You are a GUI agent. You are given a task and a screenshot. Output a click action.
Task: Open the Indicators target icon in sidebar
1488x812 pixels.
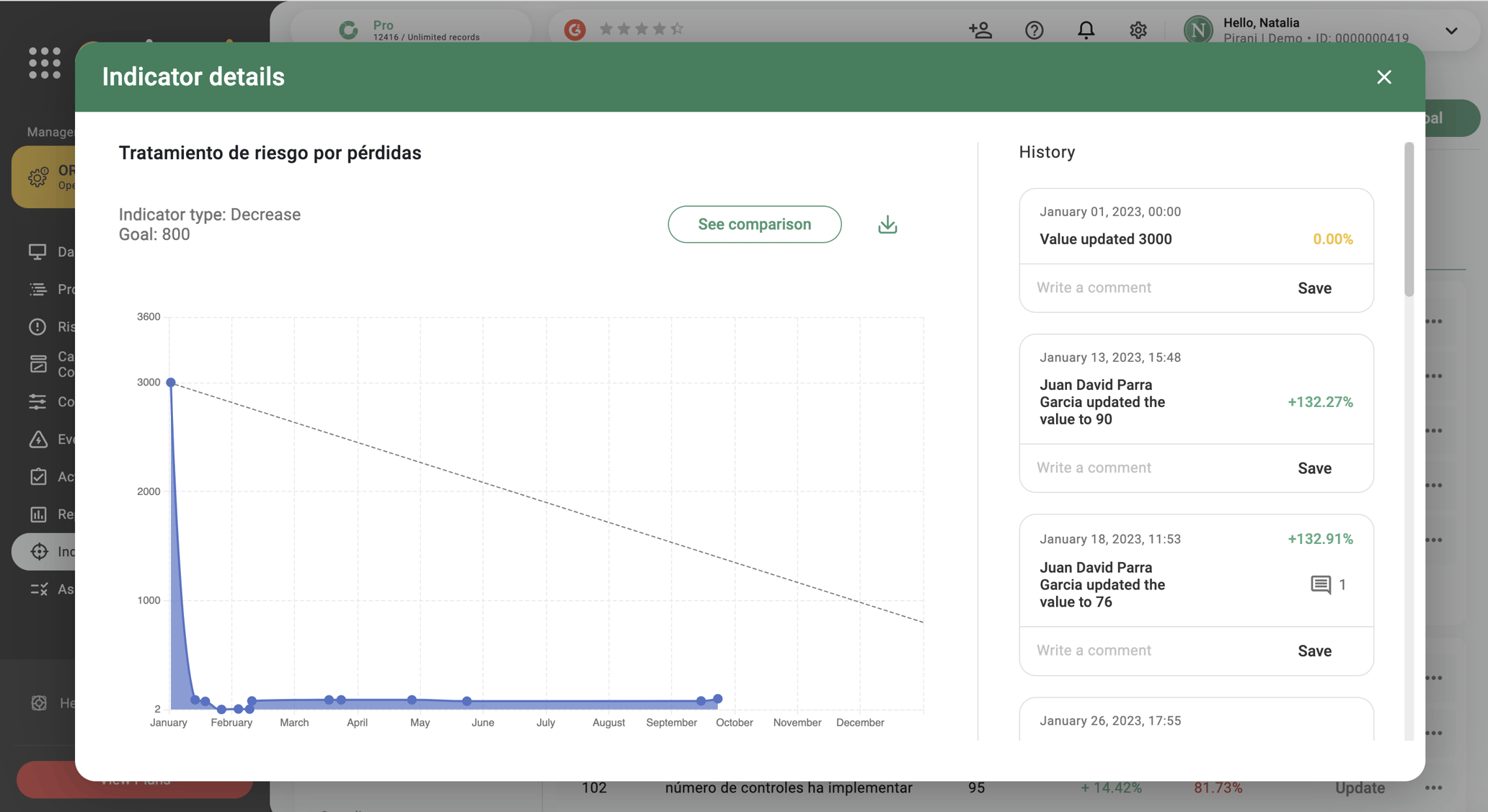39,551
